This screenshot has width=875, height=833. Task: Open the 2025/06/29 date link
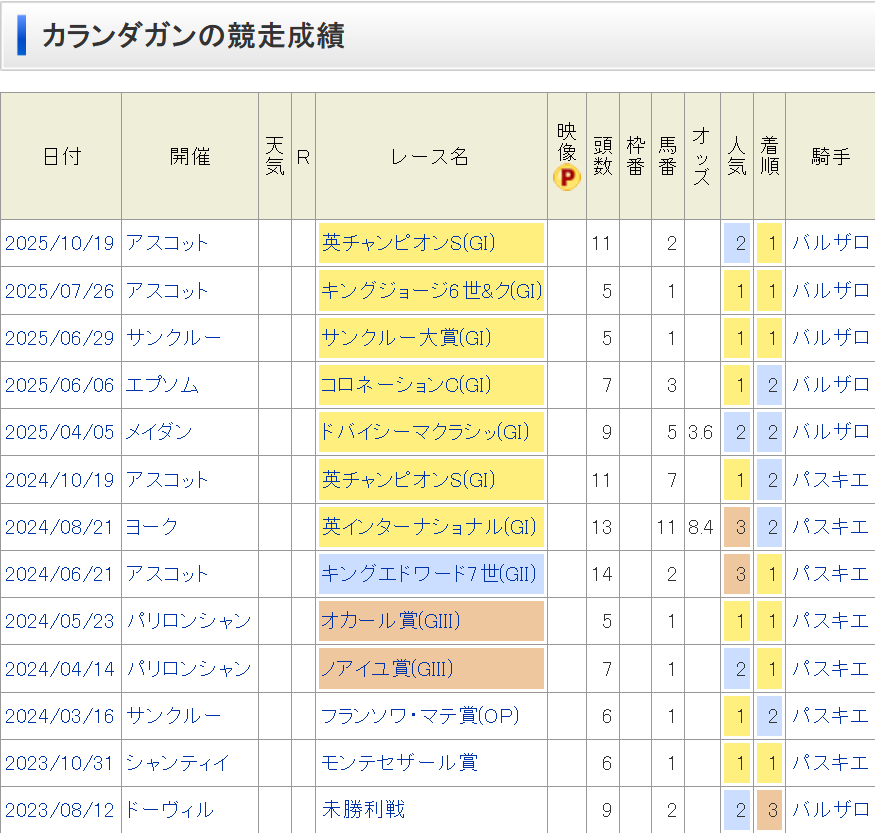coord(59,338)
